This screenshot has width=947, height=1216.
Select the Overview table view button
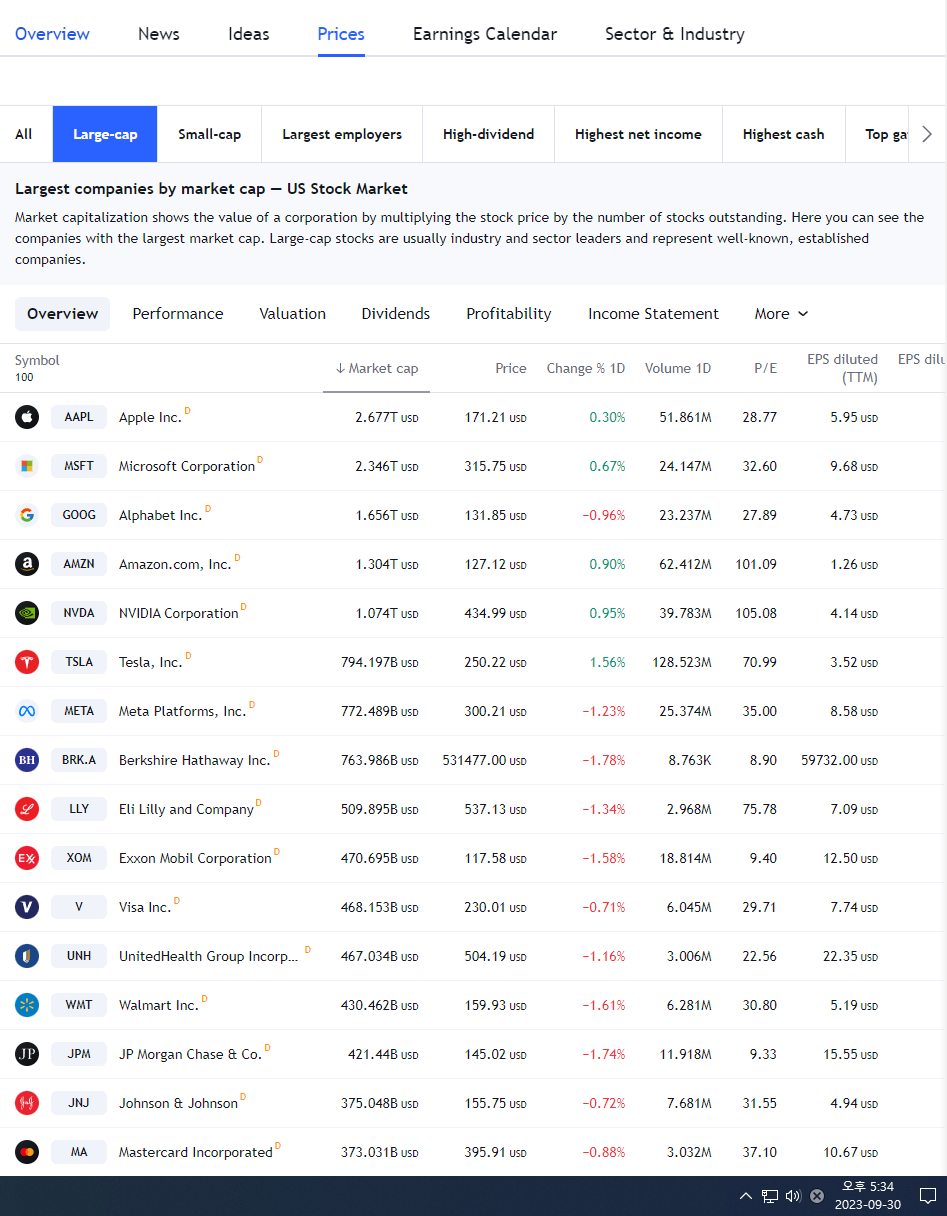[x=63, y=314]
